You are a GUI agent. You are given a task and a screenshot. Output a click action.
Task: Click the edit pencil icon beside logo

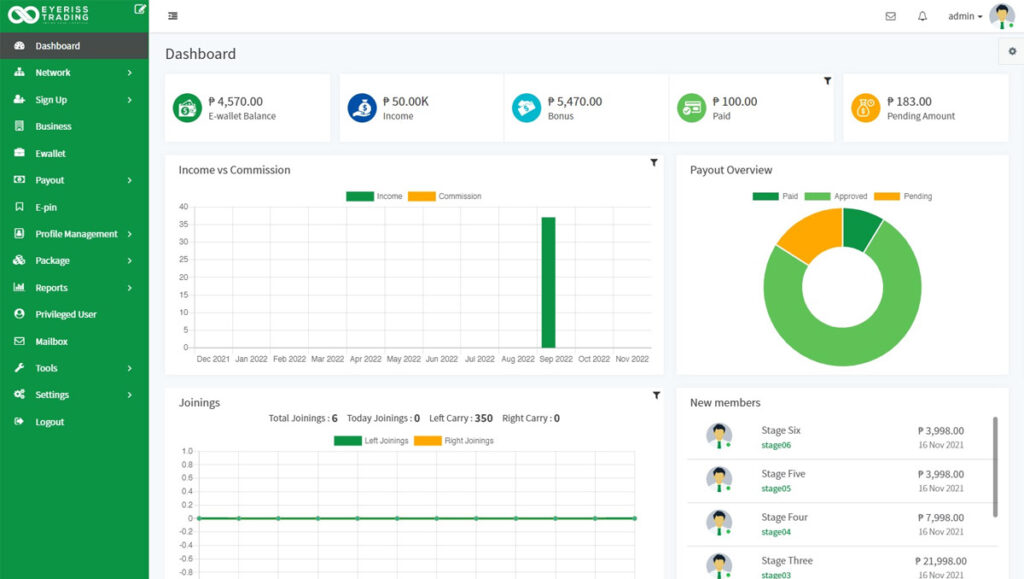pyautogui.click(x=140, y=9)
